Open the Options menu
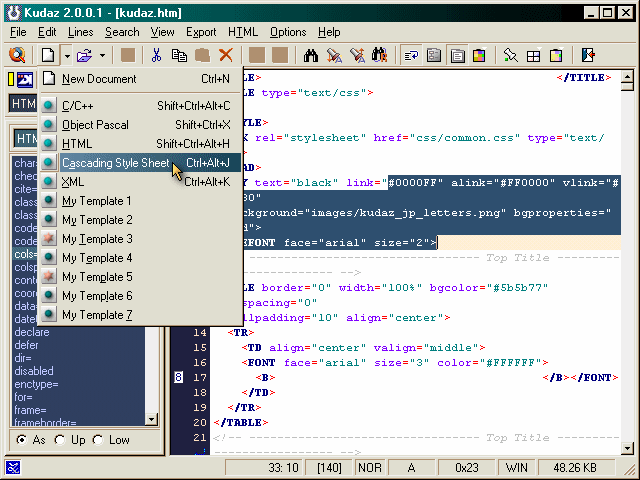This screenshot has width=640, height=480. tap(288, 32)
